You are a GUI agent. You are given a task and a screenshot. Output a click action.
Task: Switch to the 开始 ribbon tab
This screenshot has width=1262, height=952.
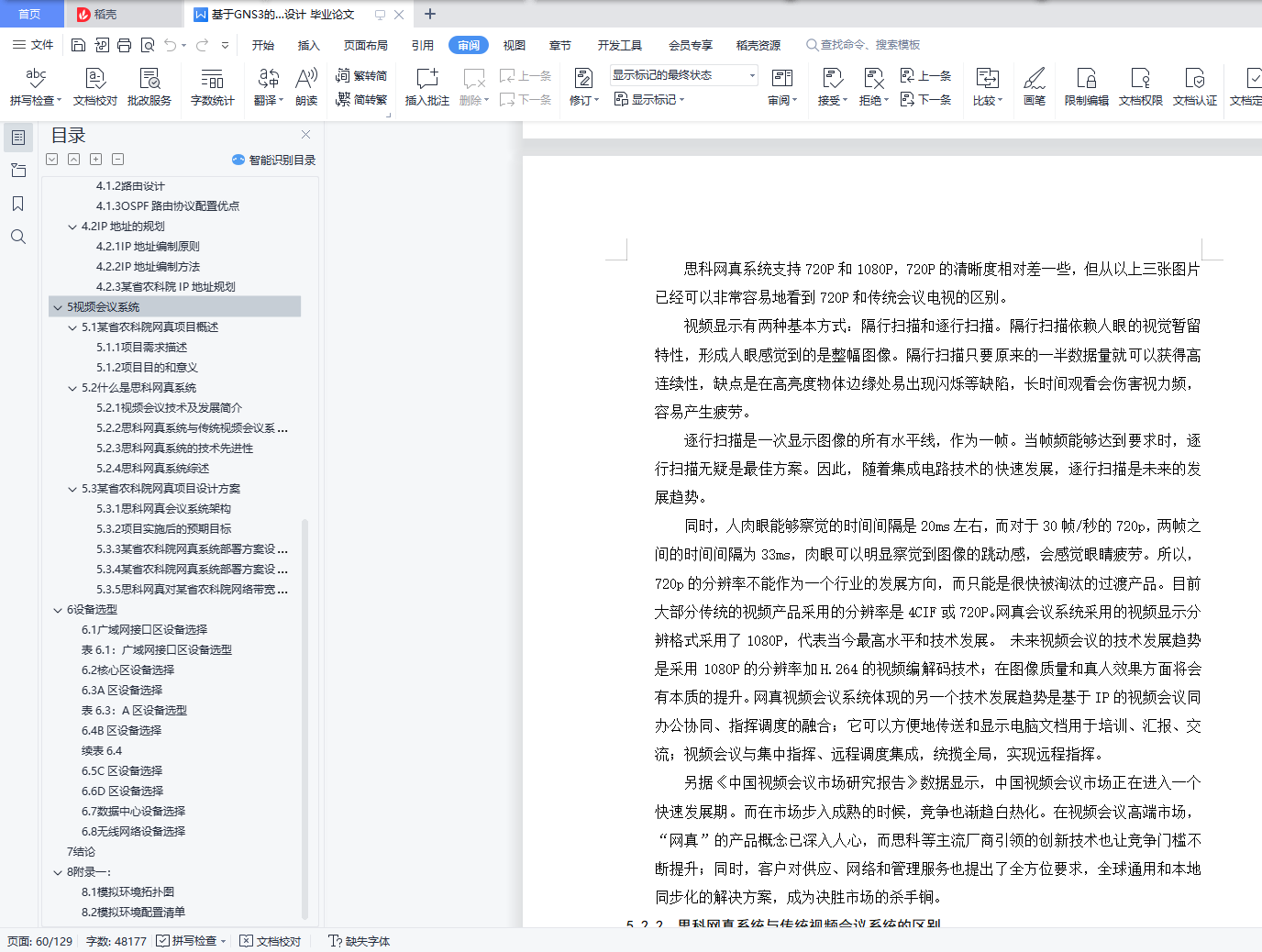(263, 45)
